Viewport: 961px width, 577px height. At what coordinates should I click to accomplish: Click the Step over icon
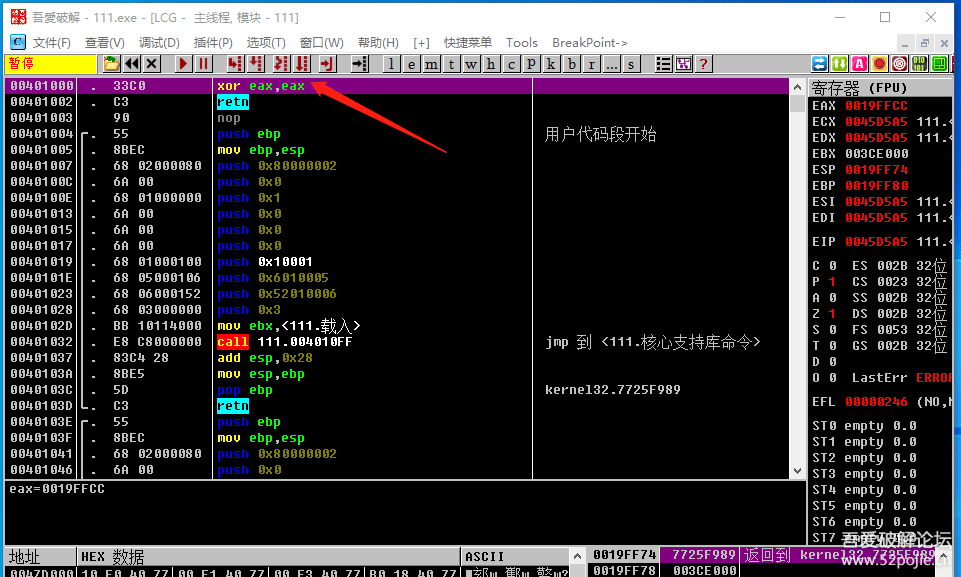[256, 64]
